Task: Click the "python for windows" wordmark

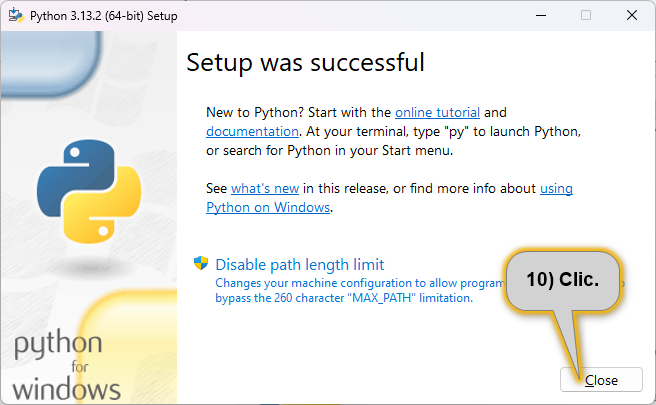Action: pyautogui.click(x=67, y=365)
